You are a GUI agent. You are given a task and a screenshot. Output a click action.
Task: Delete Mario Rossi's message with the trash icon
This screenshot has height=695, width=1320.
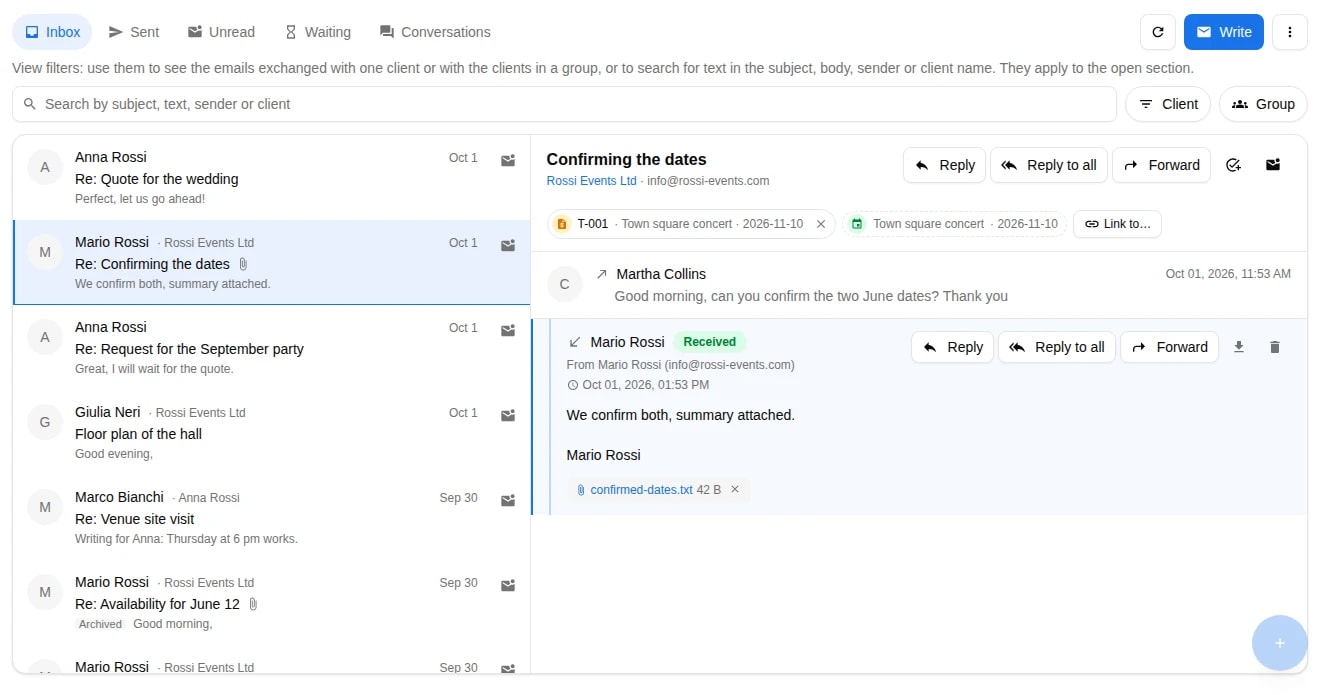click(1274, 347)
